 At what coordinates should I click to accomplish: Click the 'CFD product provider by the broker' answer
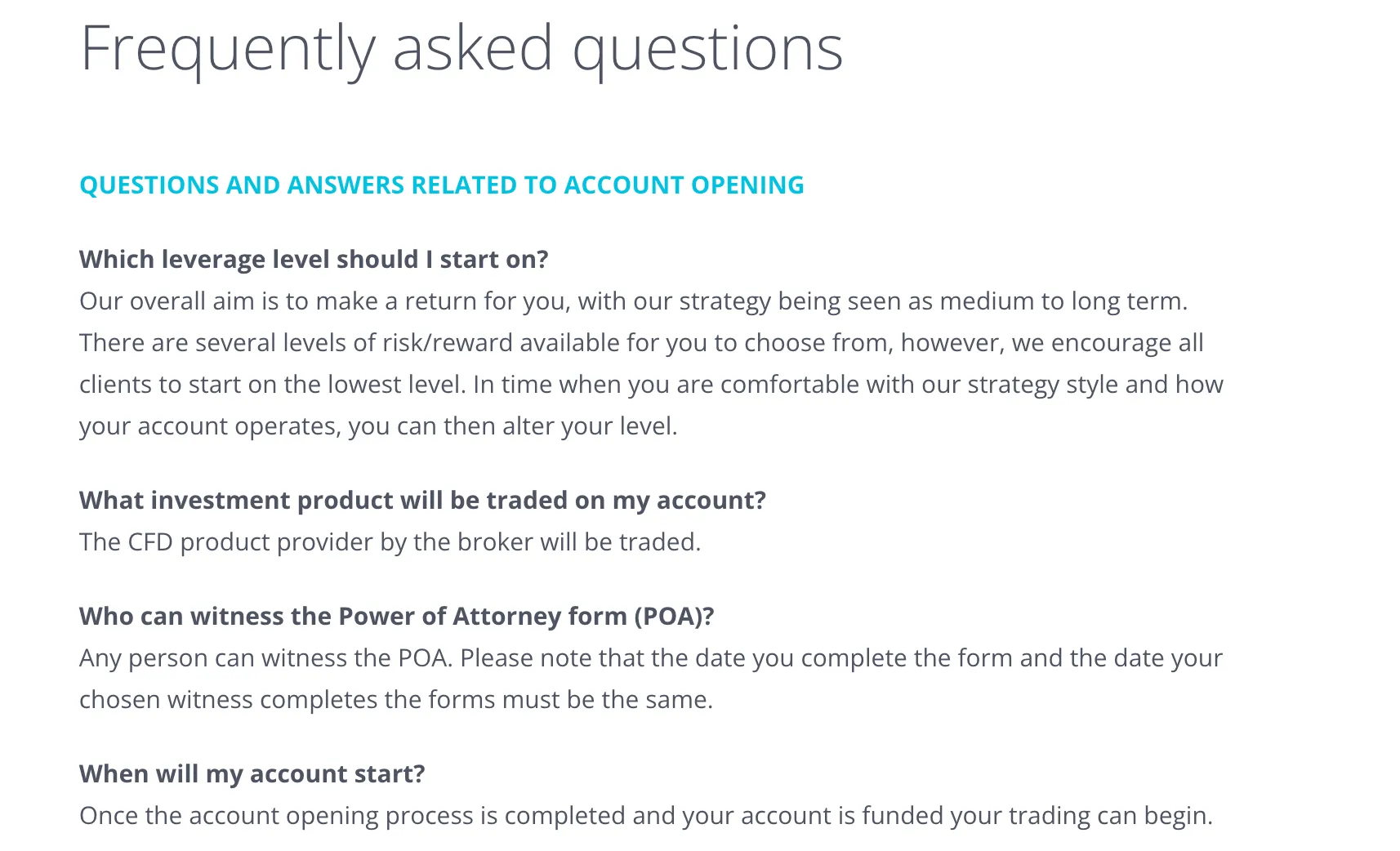[x=390, y=542]
